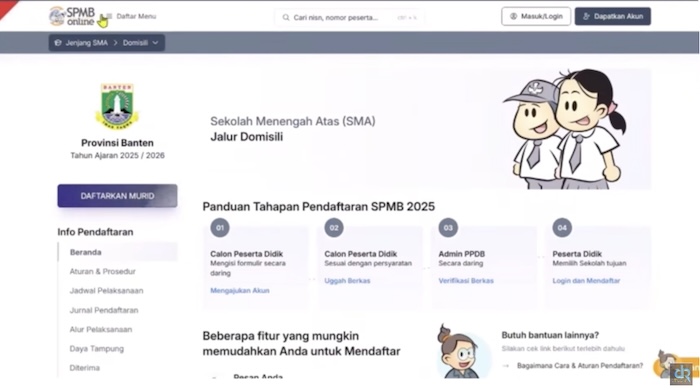Follow the Mengajukan Akun link

click(x=240, y=290)
